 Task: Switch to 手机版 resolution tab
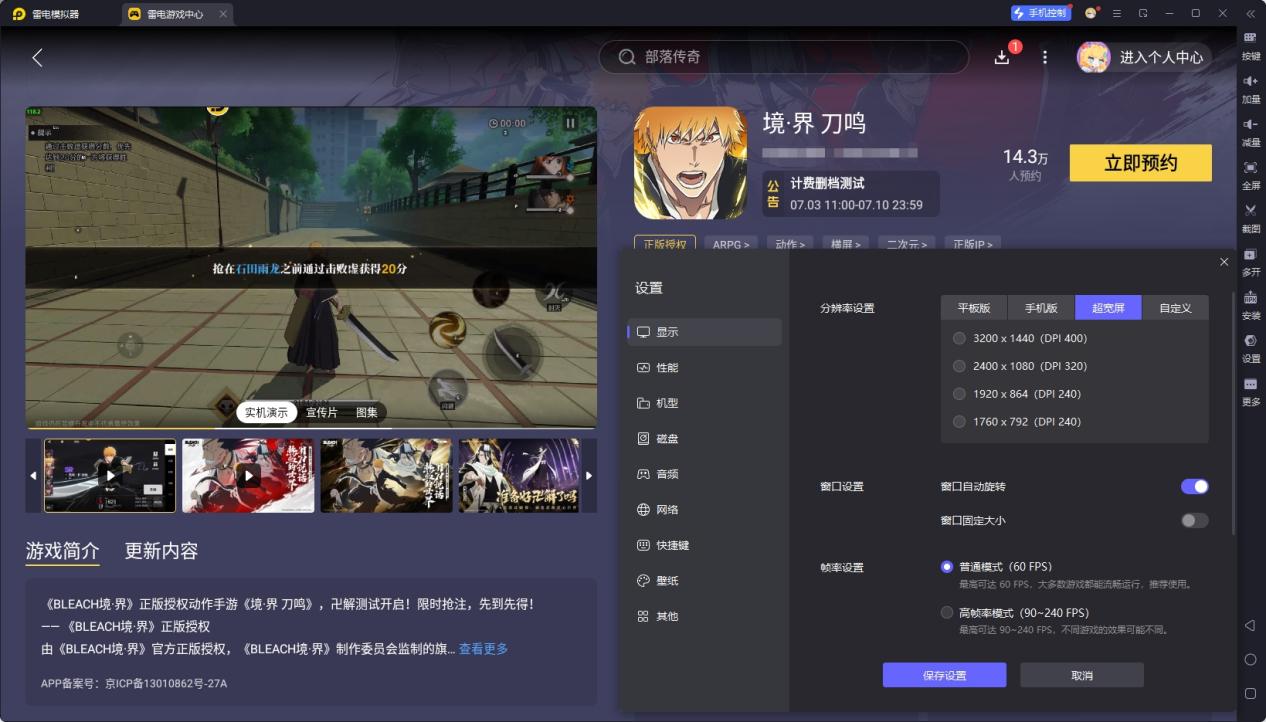coord(1041,308)
